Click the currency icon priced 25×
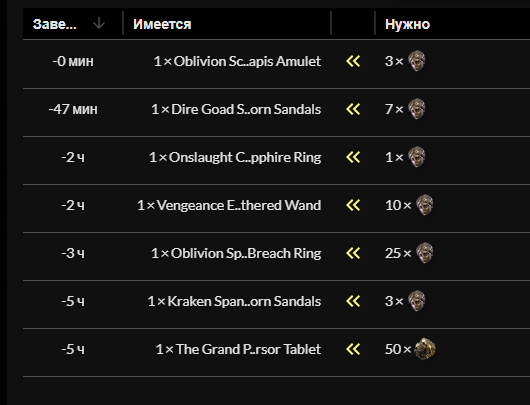This screenshot has width=530, height=405. click(425, 253)
